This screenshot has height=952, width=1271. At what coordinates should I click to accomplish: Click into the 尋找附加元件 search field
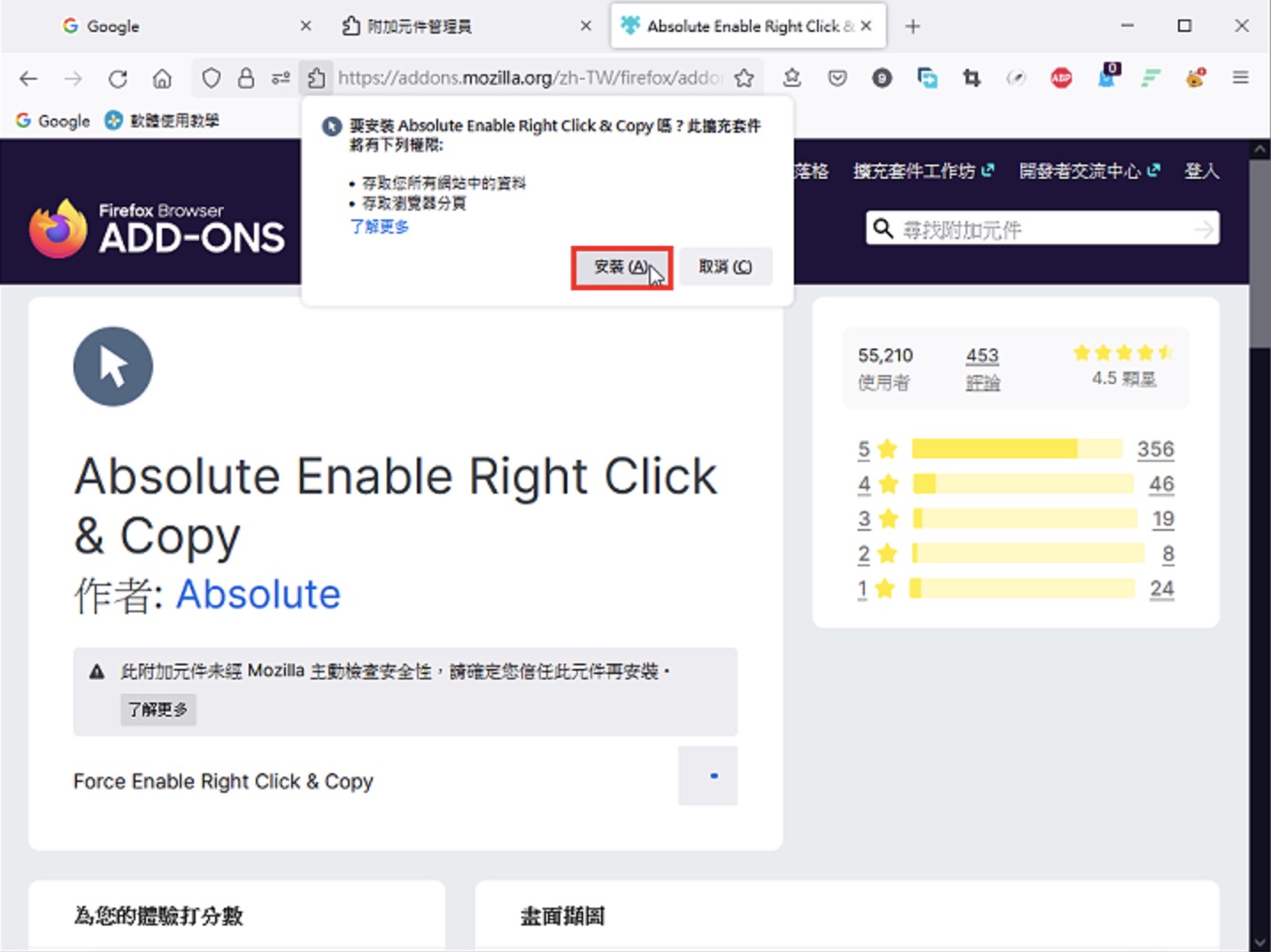[1043, 229]
